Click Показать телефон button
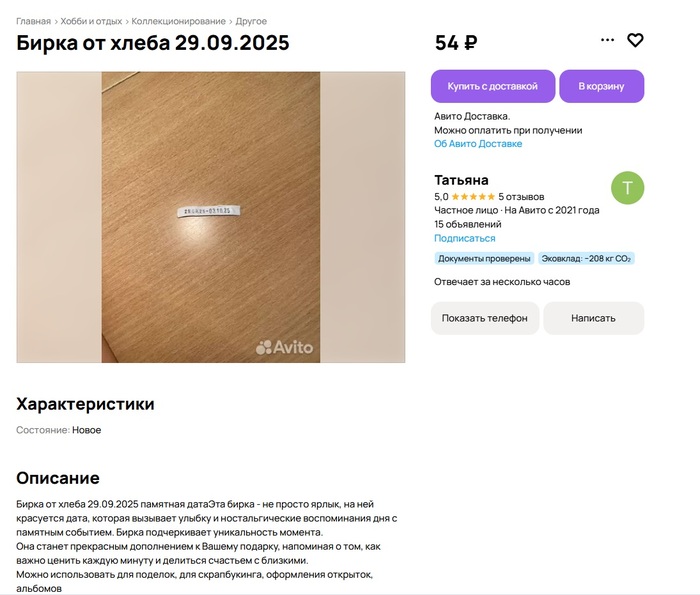 pos(485,318)
